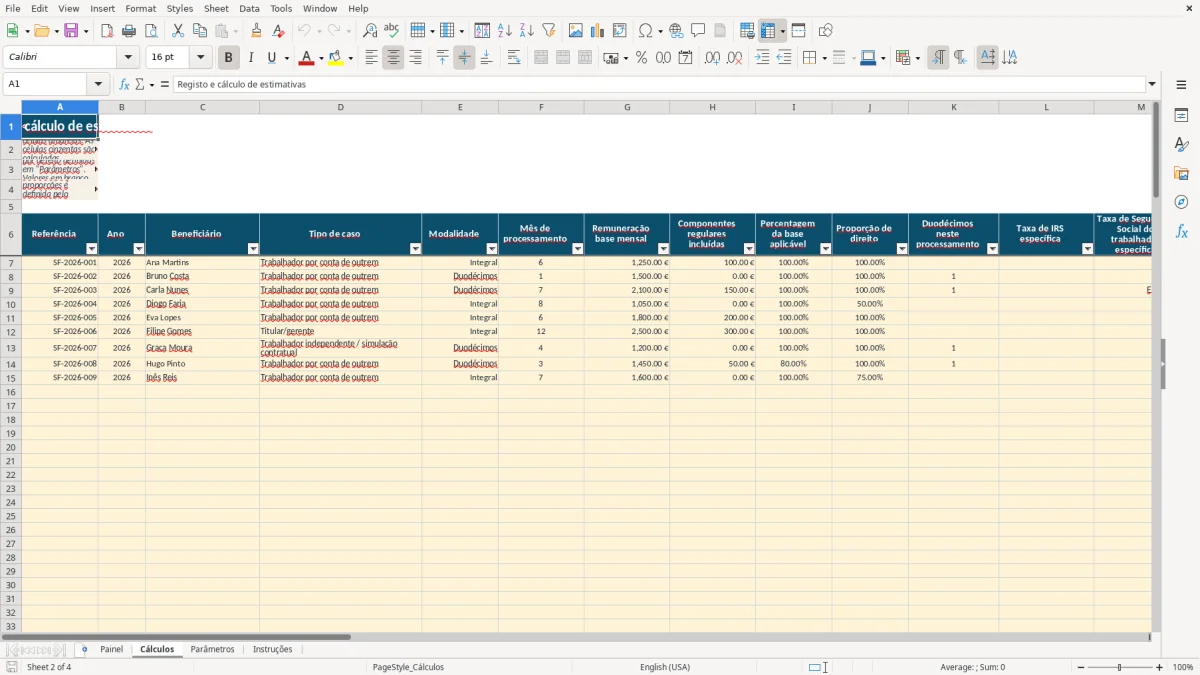Open the font size dropdown
This screenshot has height=675, width=1200.
click(200, 58)
